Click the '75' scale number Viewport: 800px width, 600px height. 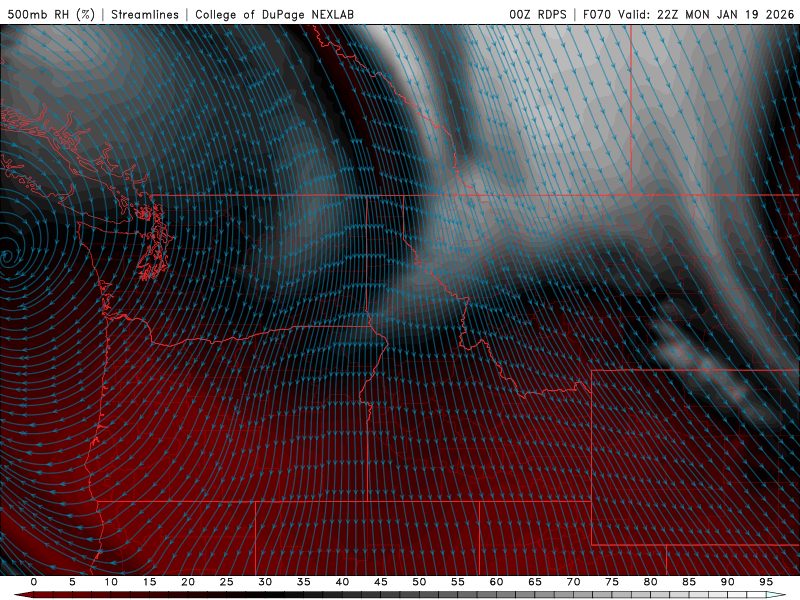point(612,582)
